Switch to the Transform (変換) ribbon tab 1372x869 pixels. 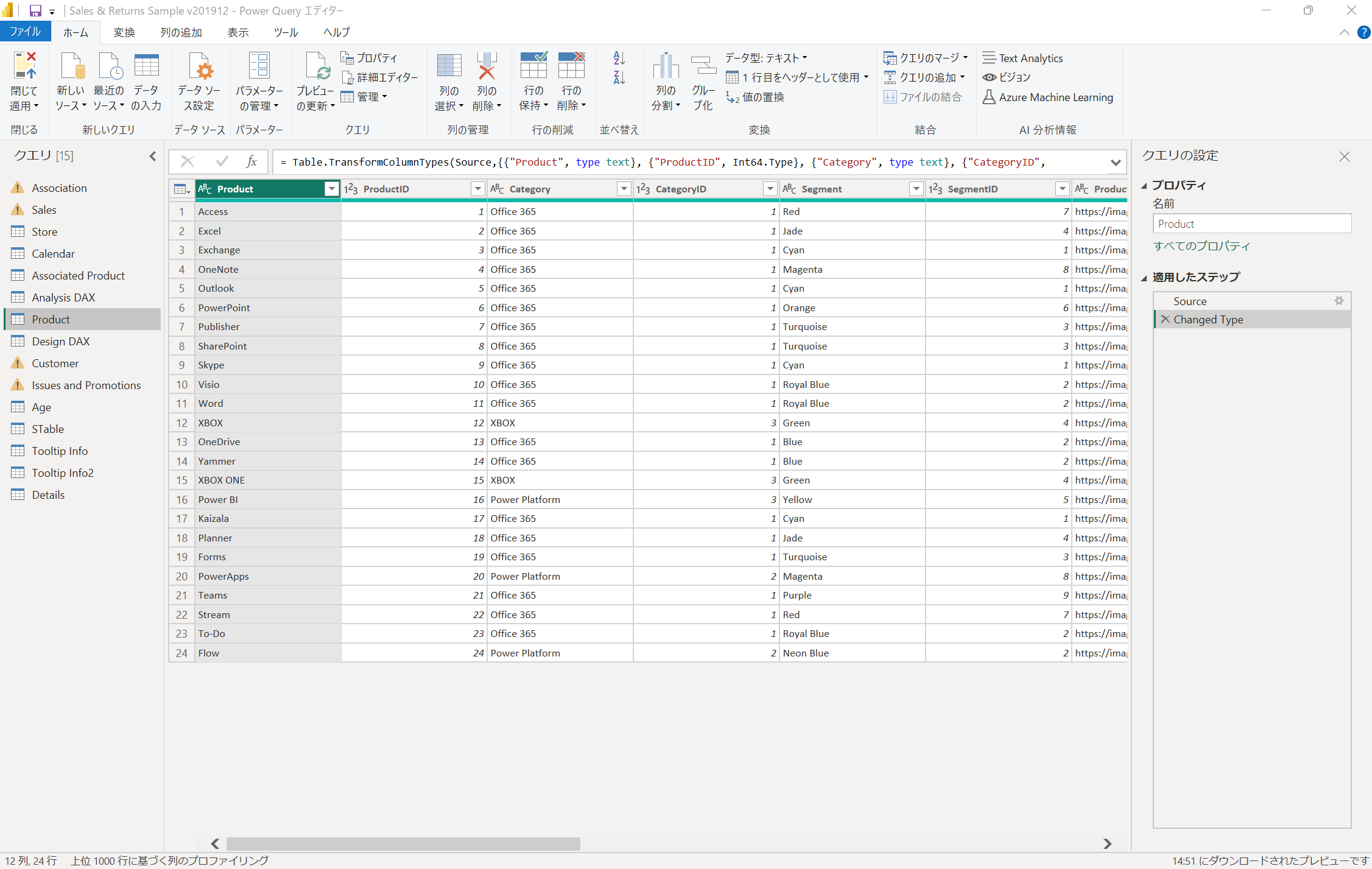[124, 32]
